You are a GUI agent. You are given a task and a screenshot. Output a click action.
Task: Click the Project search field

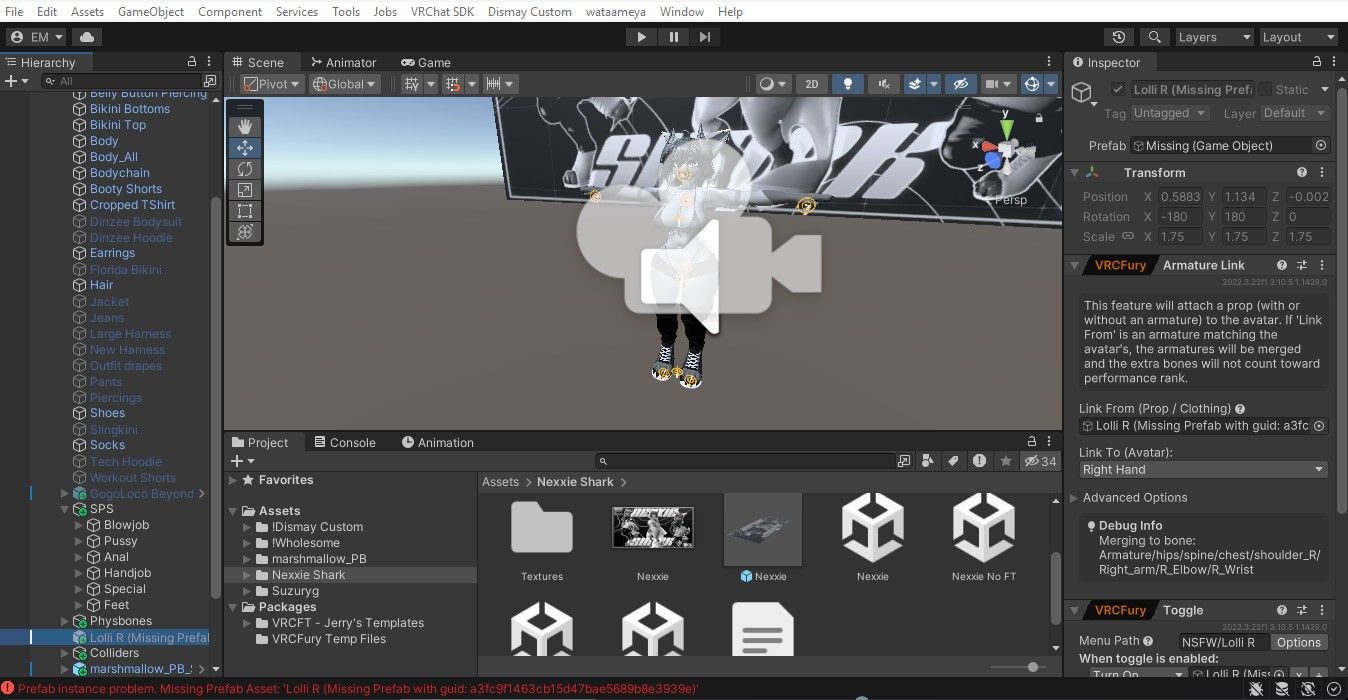[x=745, y=461]
